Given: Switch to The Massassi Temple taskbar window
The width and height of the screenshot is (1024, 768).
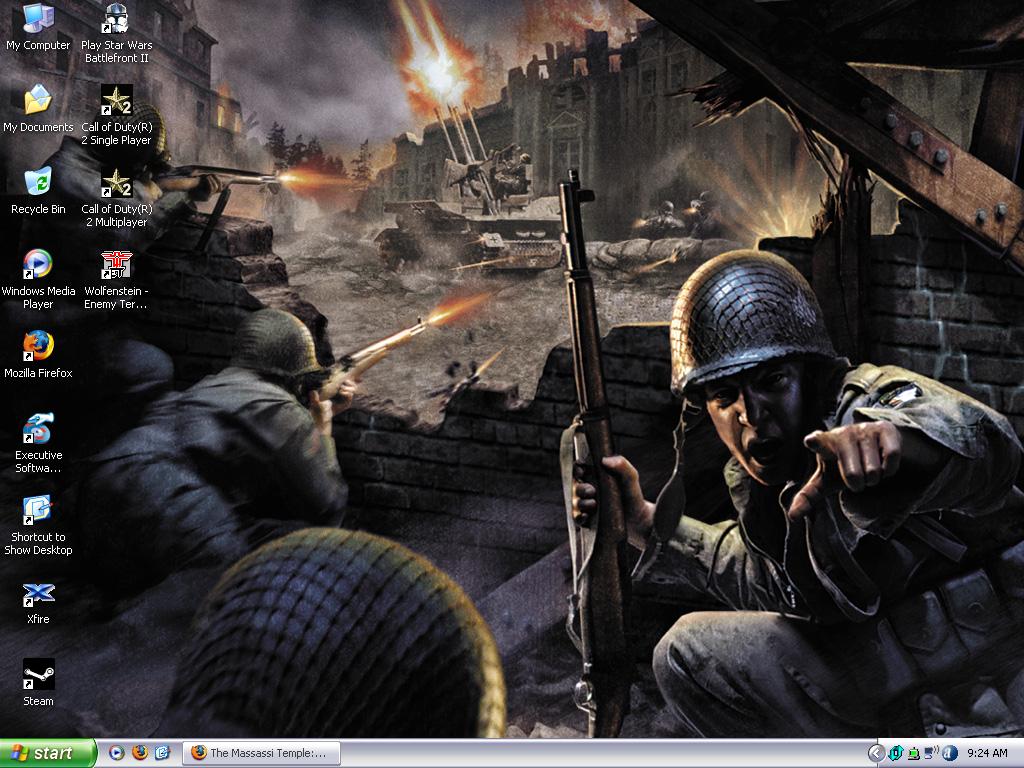Looking at the screenshot, I should click(261, 753).
